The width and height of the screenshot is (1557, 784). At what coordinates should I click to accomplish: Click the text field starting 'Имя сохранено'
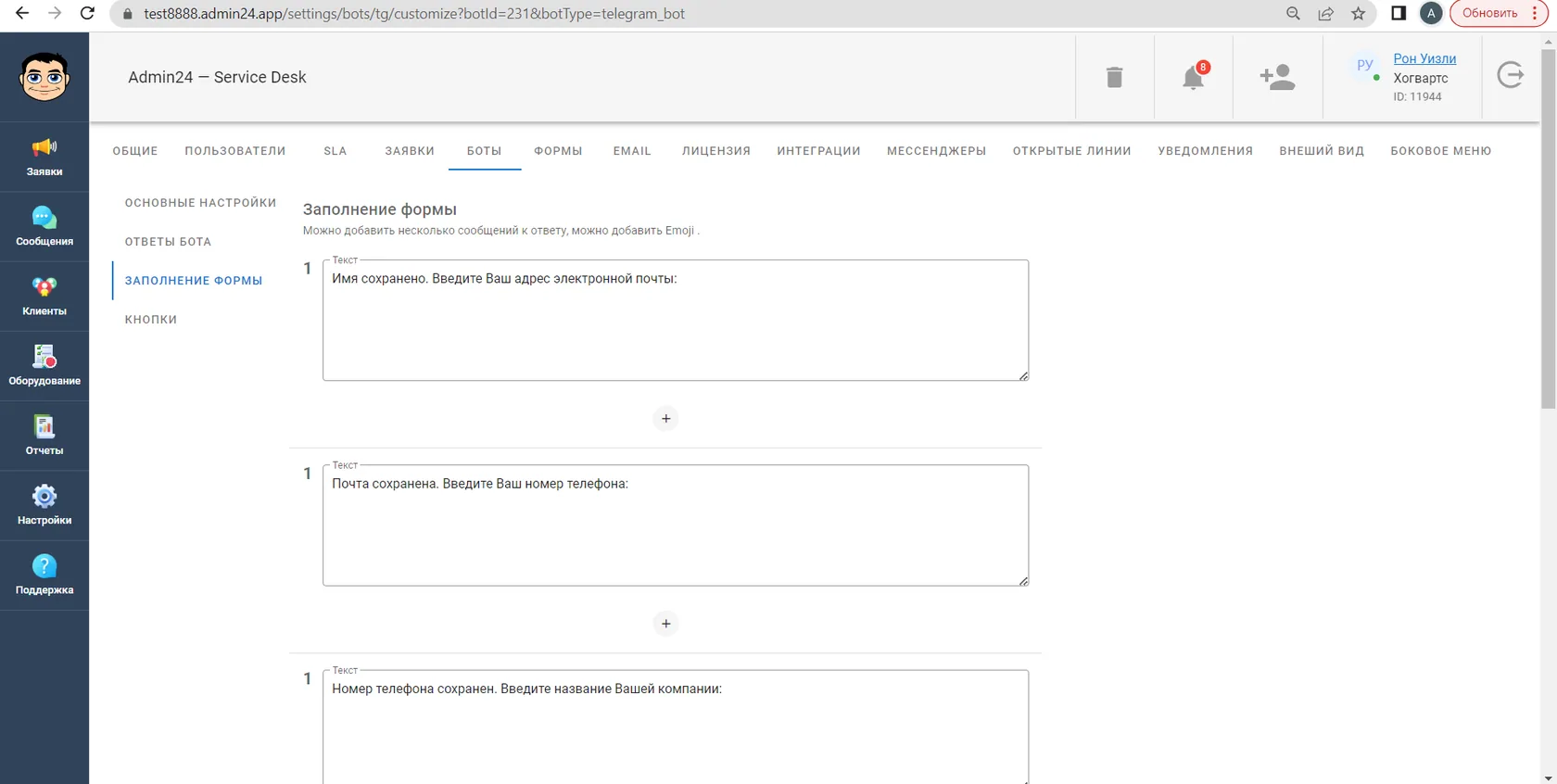[x=676, y=321]
